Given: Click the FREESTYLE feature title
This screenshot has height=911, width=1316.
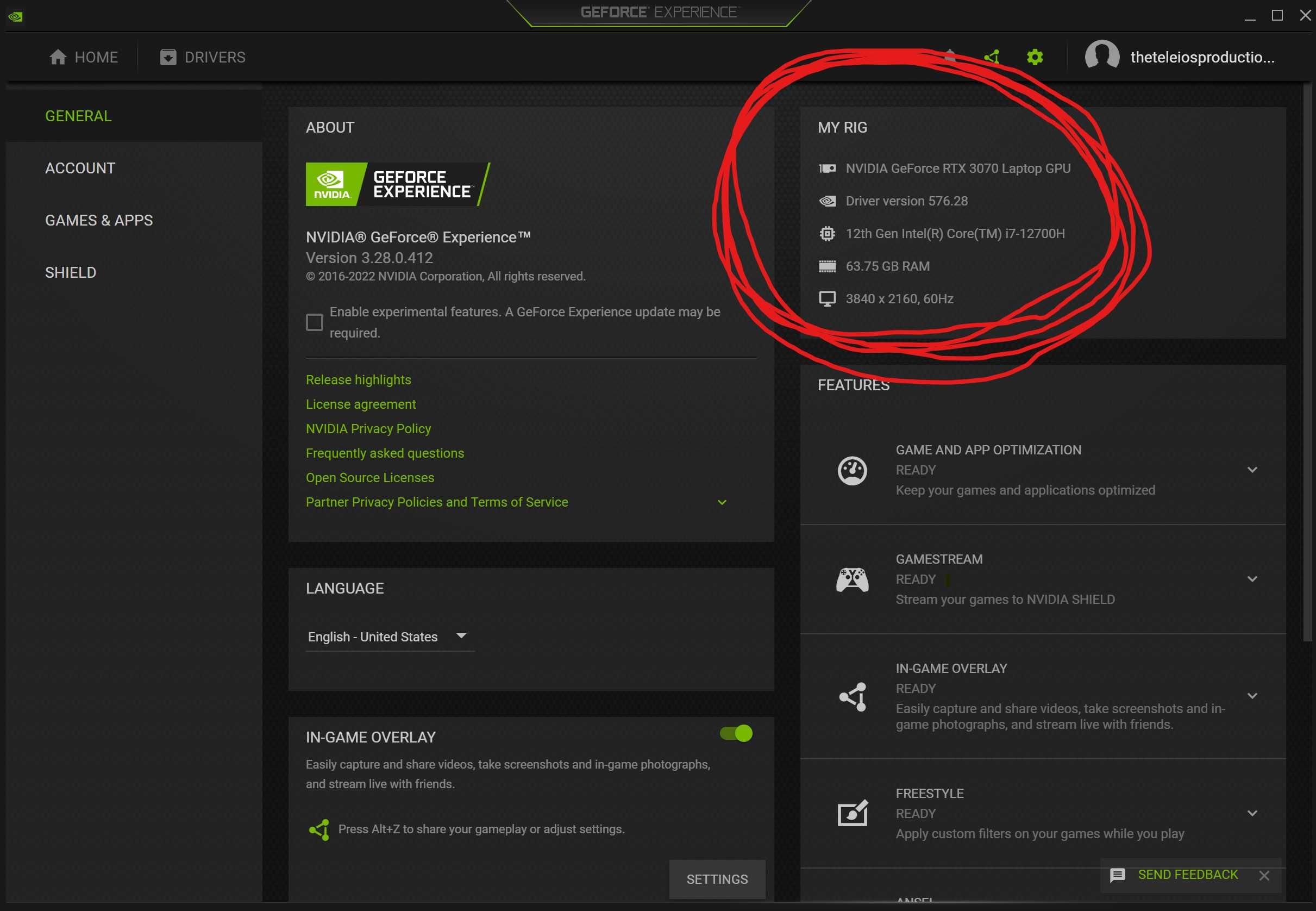Looking at the screenshot, I should 929,794.
